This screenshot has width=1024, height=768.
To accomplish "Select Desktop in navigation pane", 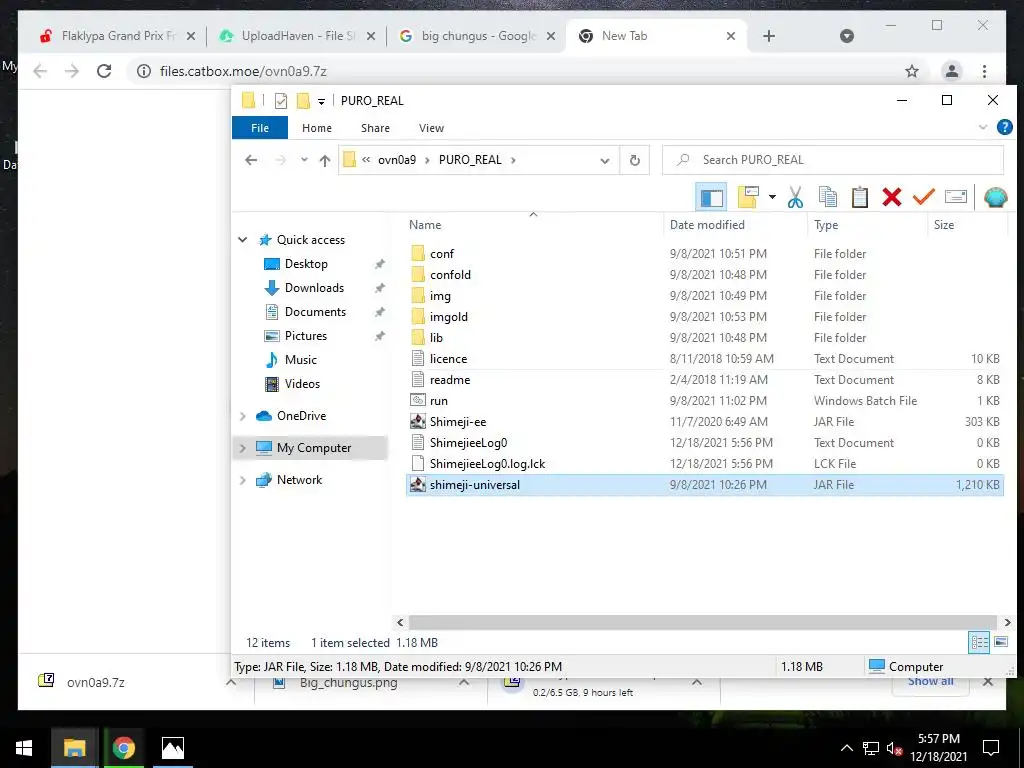I will tap(306, 264).
